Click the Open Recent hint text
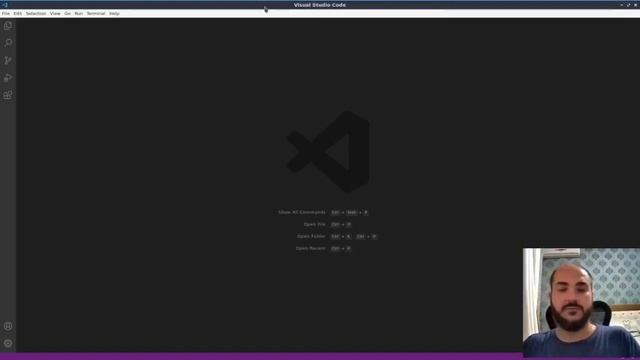The image size is (640, 360). pos(311,248)
